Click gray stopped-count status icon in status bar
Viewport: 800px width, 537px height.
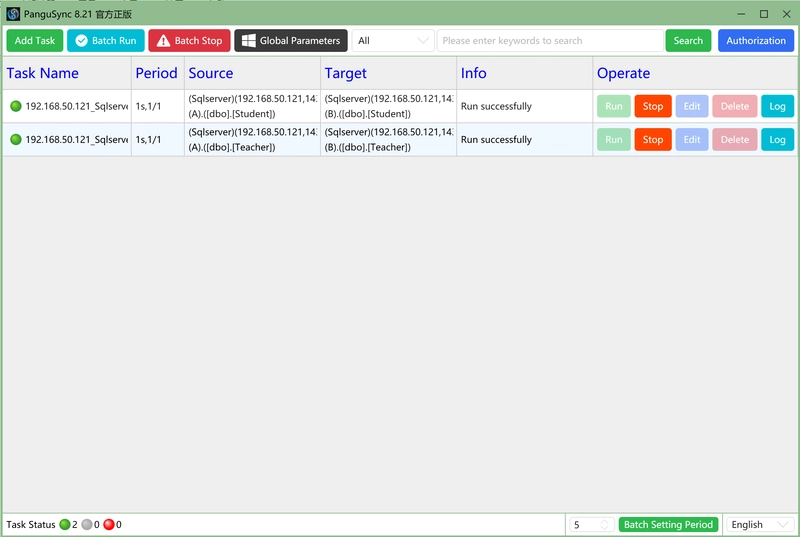point(87,525)
